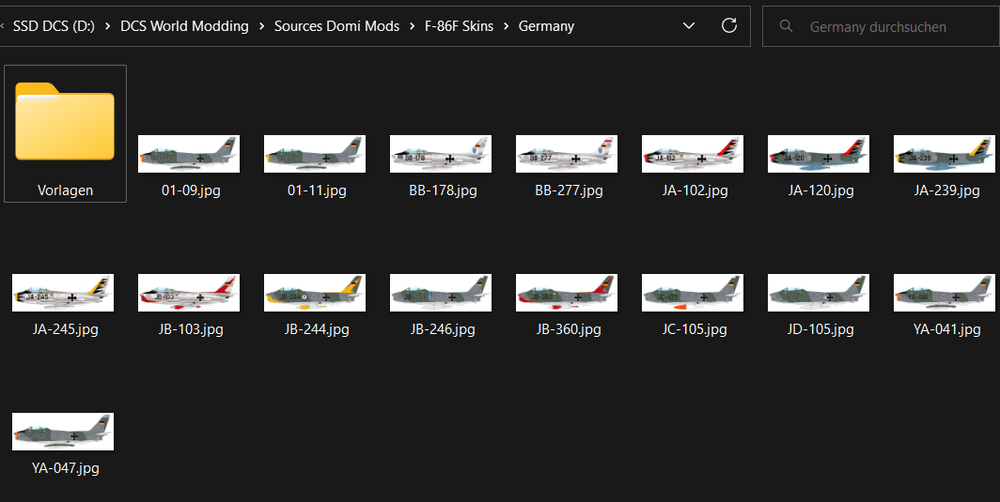Select the 01-09.jpg thumbnail
The image size is (1000, 502).
pyautogui.click(x=191, y=155)
